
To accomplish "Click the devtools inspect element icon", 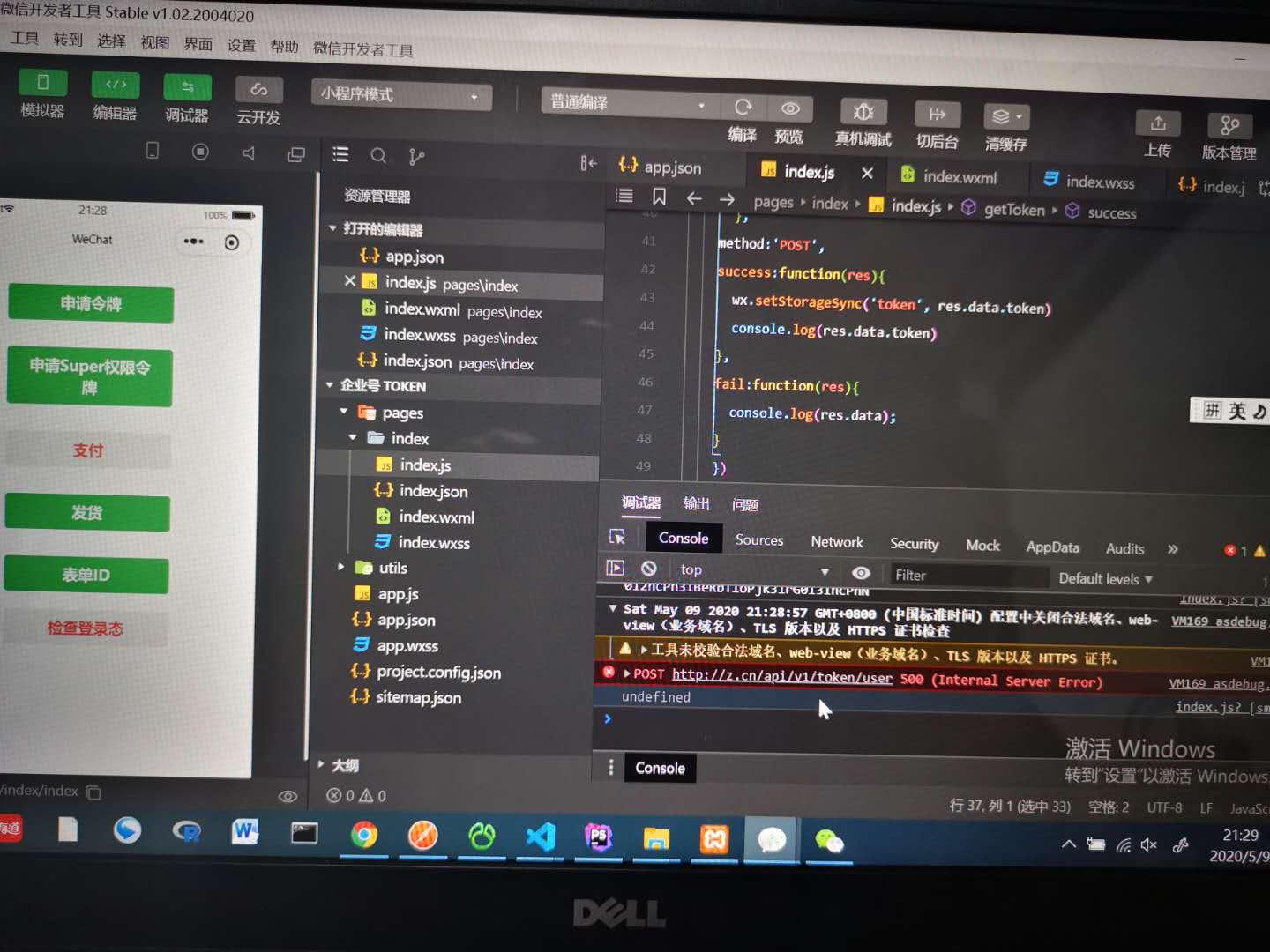I will pyautogui.click(x=617, y=536).
